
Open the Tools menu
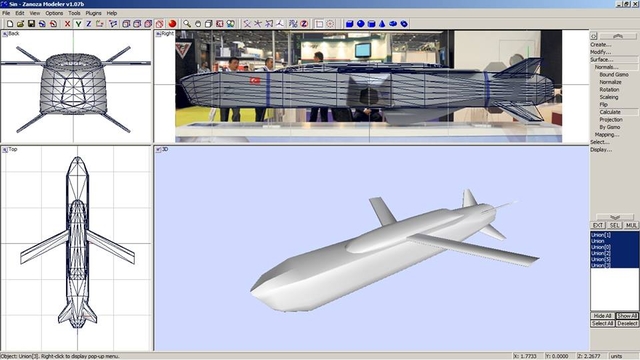pyautogui.click(x=74, y=13)
